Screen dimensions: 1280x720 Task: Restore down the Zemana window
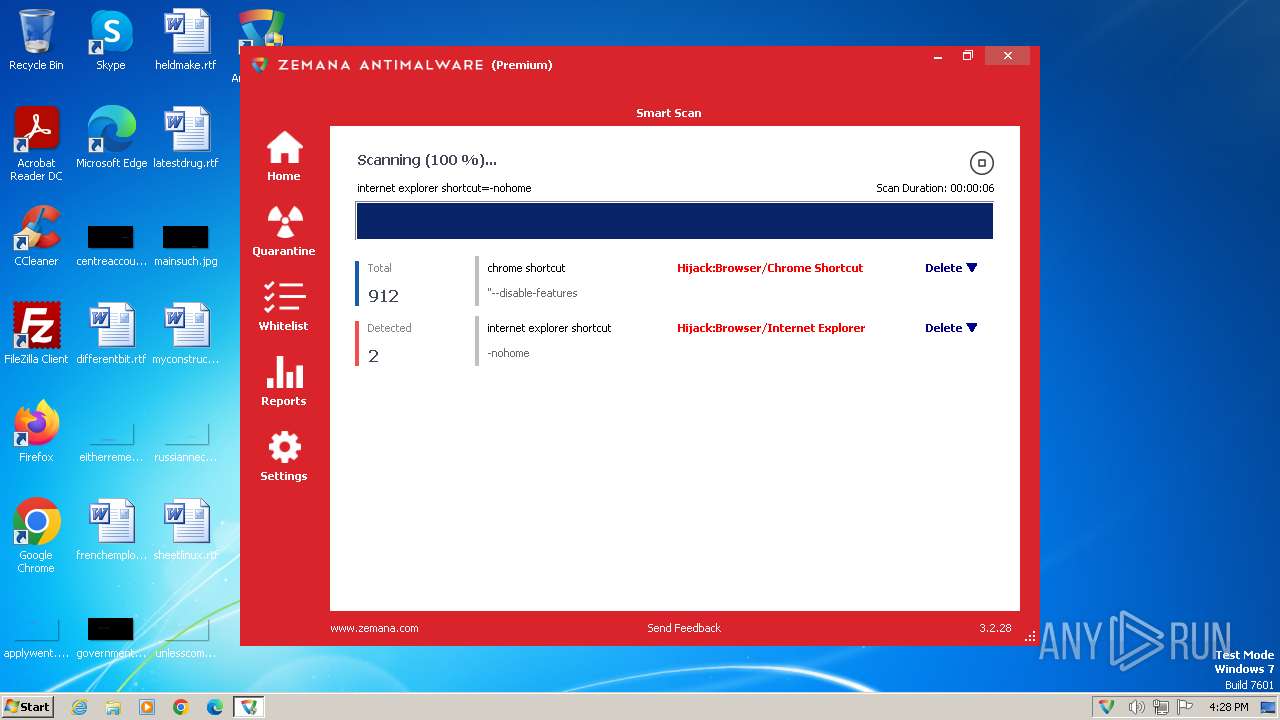click(968, 56)
